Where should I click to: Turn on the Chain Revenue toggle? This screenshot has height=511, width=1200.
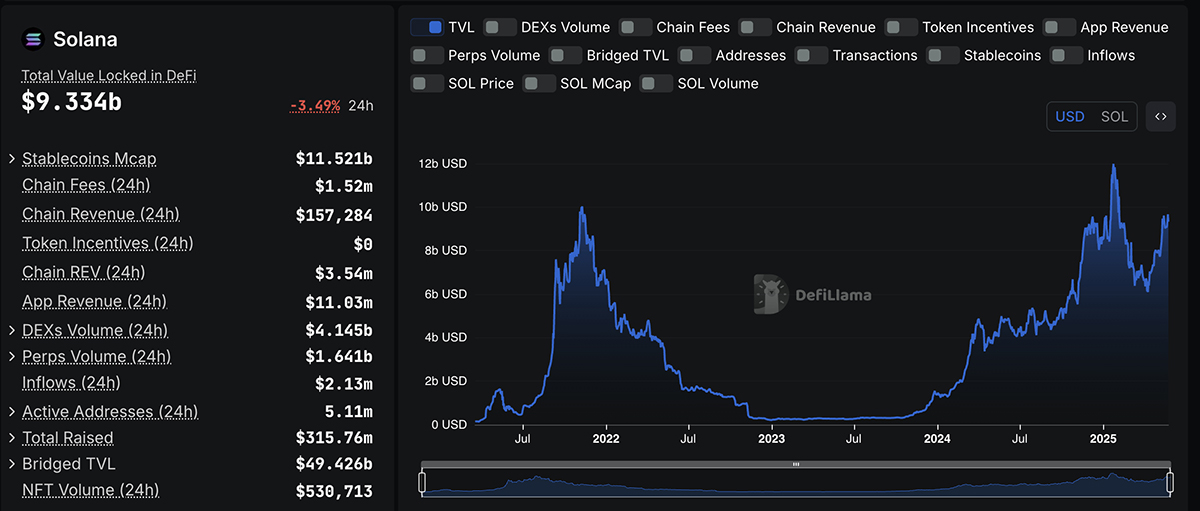point(756,27)
